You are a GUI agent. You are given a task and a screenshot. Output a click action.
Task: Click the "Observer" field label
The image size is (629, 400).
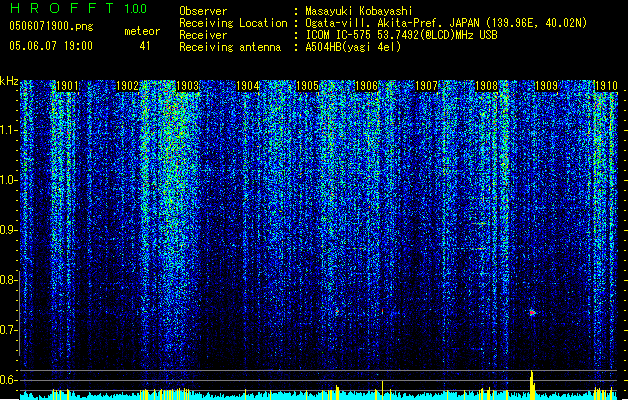tap(203, 11)
